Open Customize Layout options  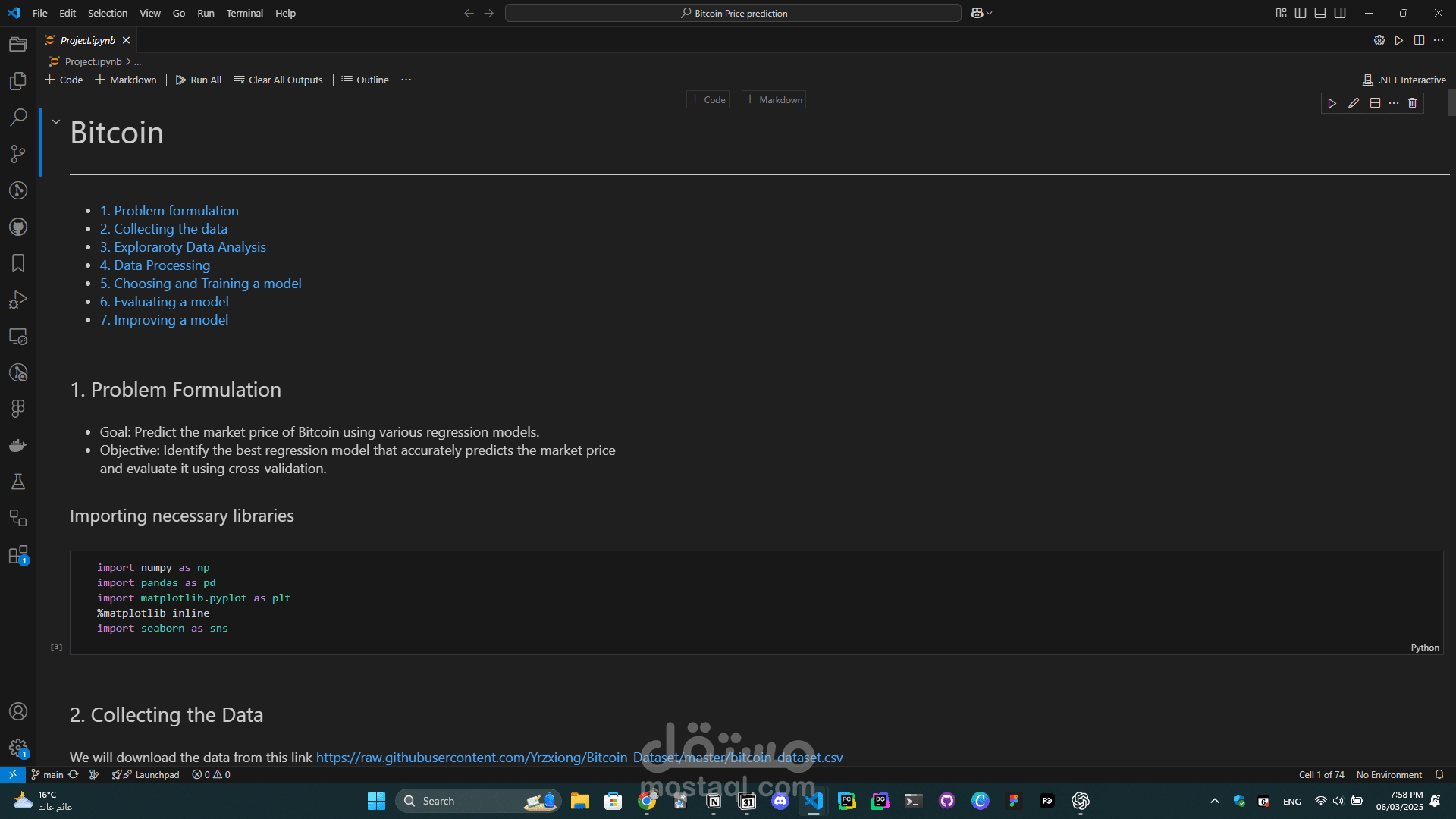coord(1281,13)
